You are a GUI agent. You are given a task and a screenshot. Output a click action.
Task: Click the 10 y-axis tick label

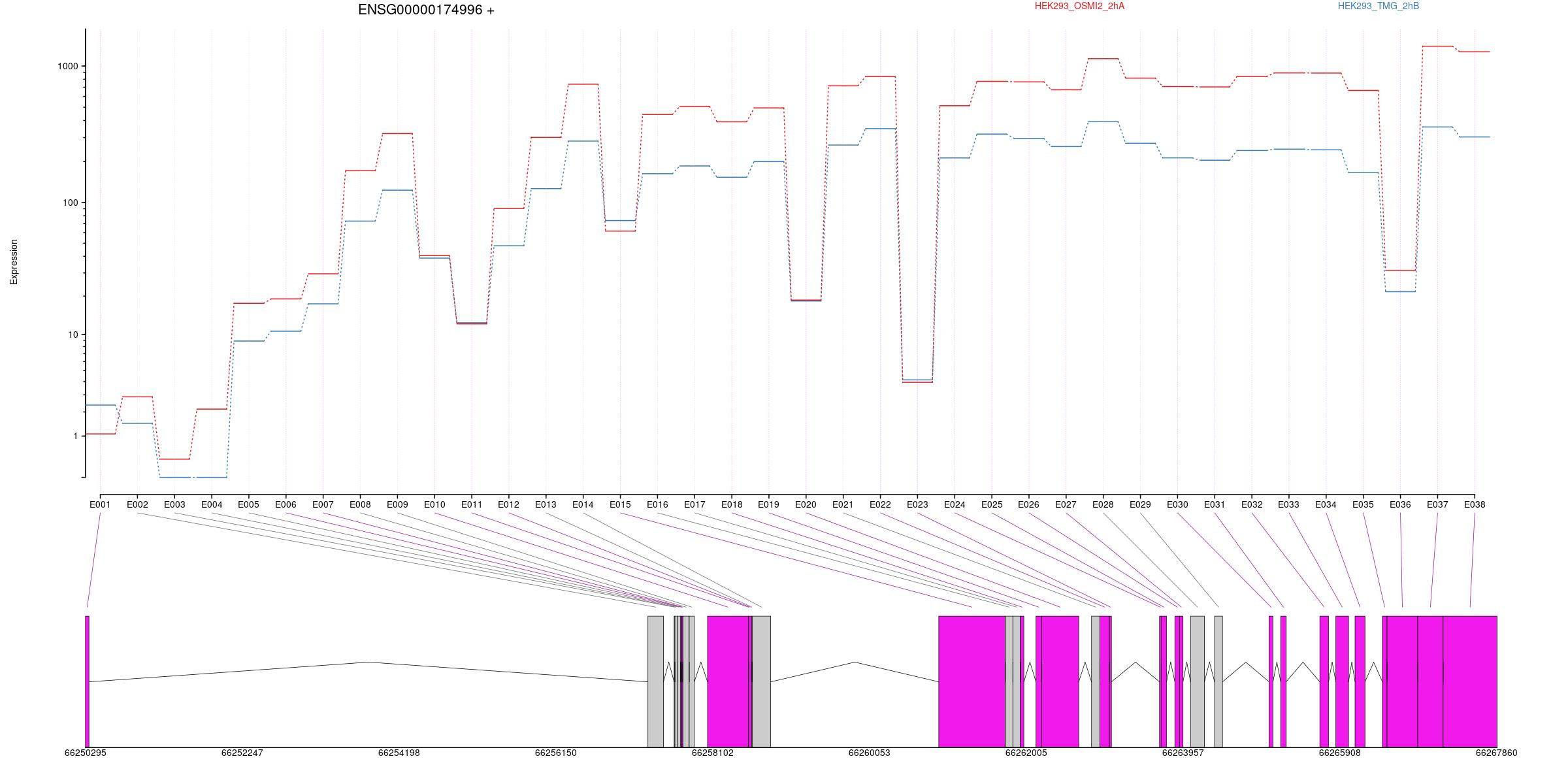point(73,335)
